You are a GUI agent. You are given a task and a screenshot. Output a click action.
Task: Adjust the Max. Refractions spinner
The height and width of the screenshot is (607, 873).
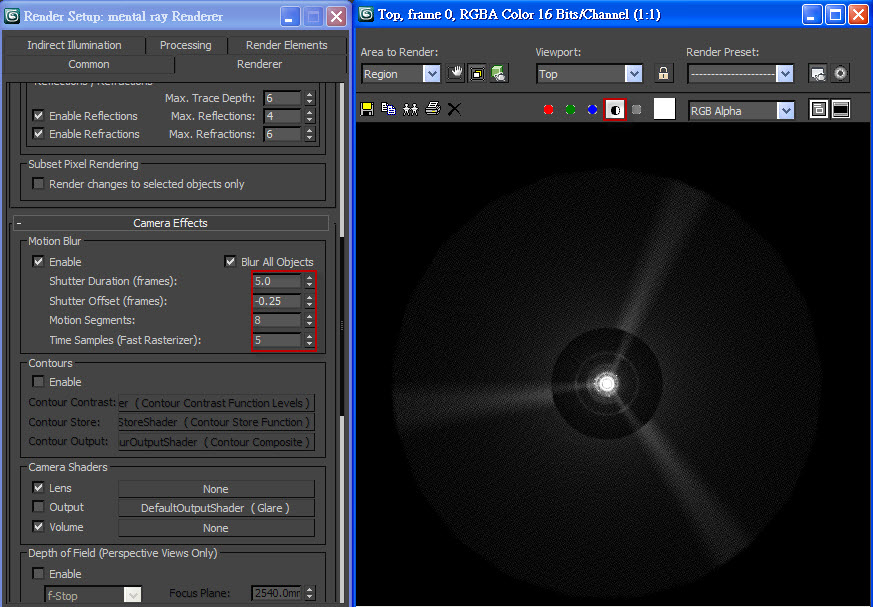click(x=310, y=134)
